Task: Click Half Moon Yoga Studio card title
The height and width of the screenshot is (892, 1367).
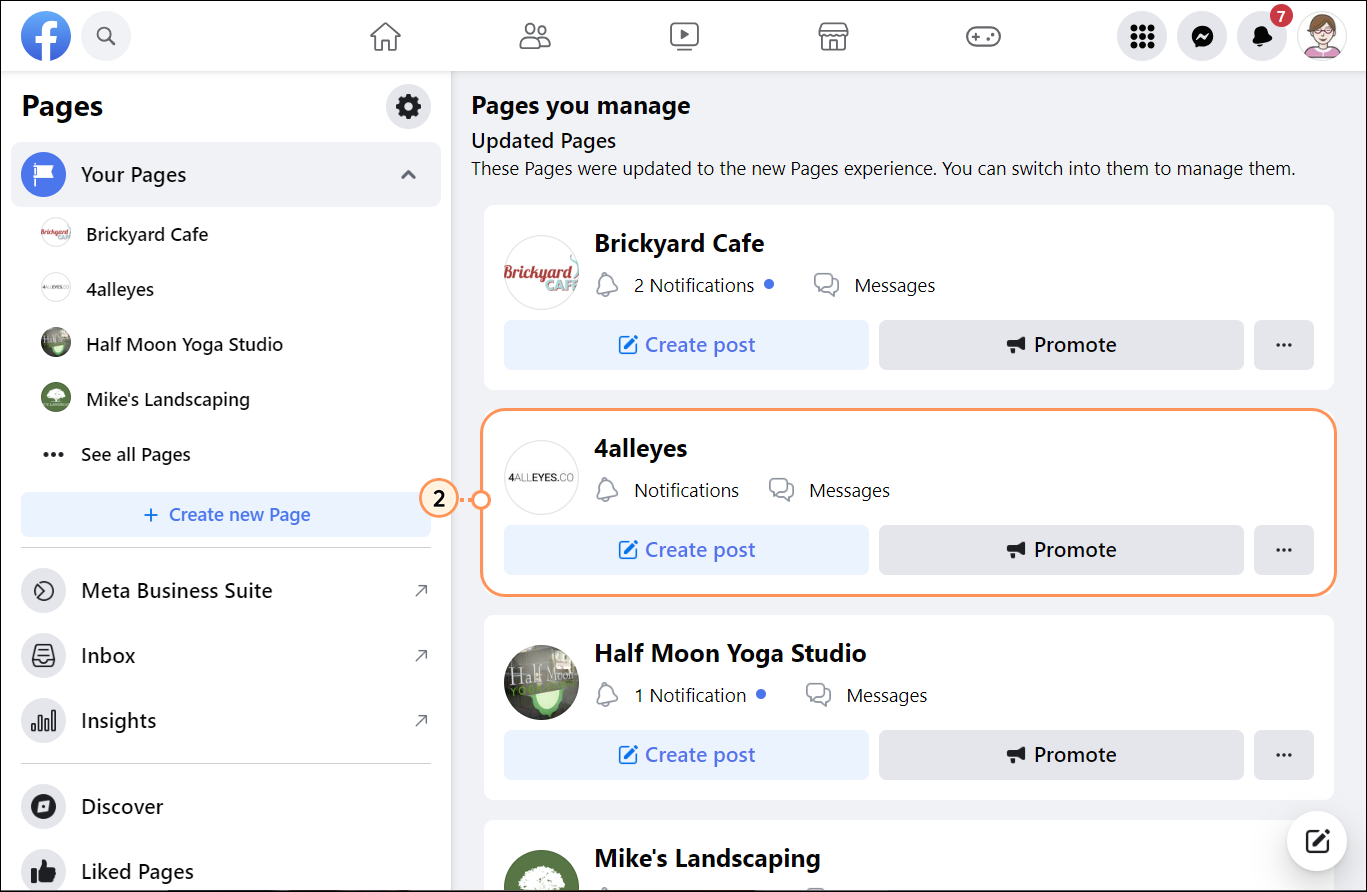Action: point(730,653)
